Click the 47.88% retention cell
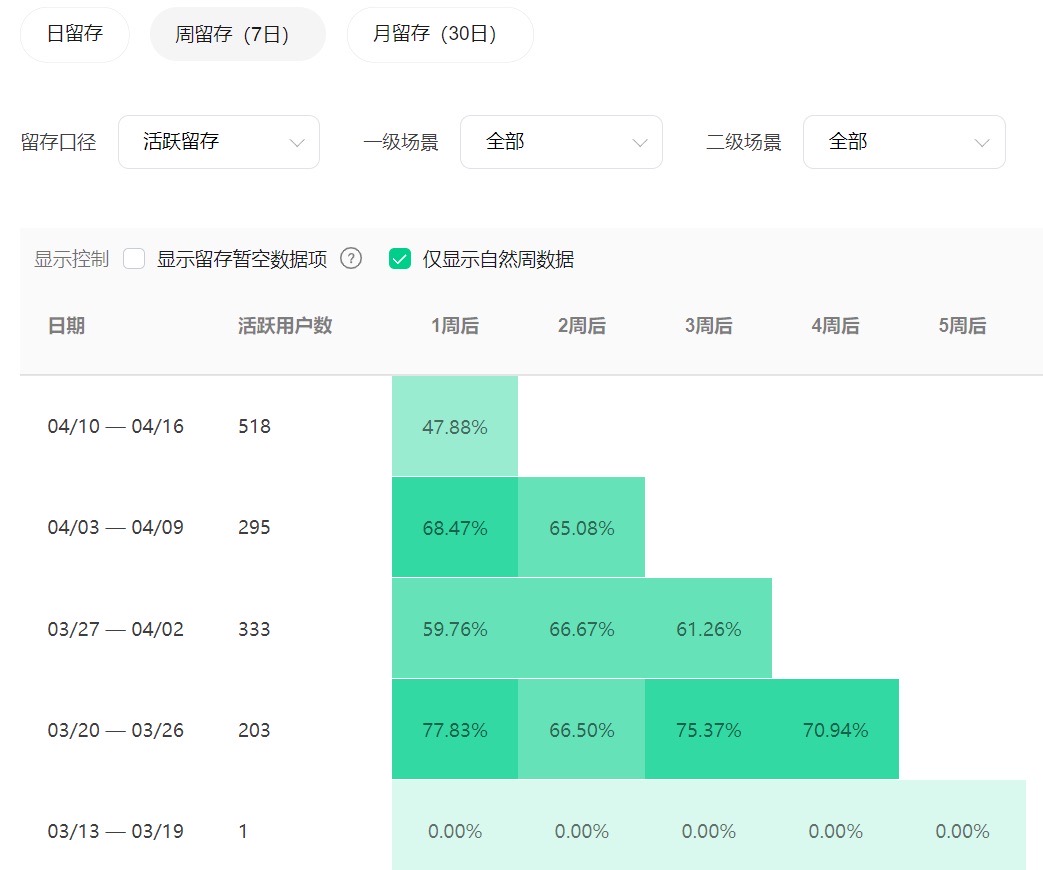Image resolution: width=1043 pixels, height=870 pixels. tap(455, 427)
